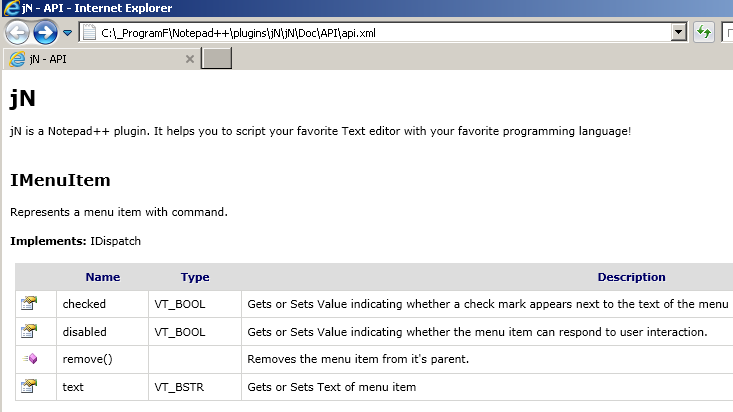Click the browser Forward arrow button
Viewport: 733px width, 412px height.
click(x=45, y=33)
